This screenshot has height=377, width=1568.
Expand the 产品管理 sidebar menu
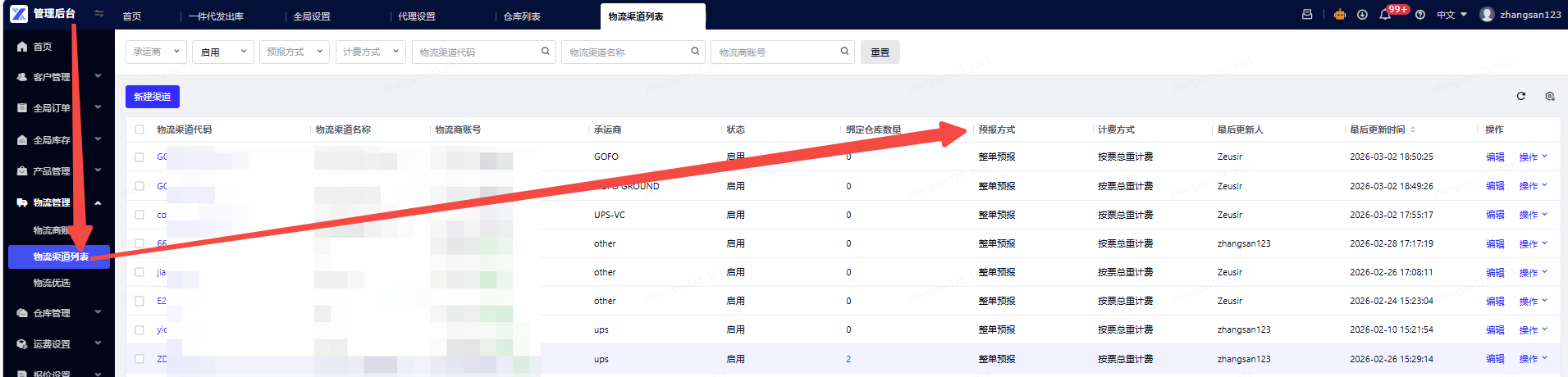click(x=57, y=171)
